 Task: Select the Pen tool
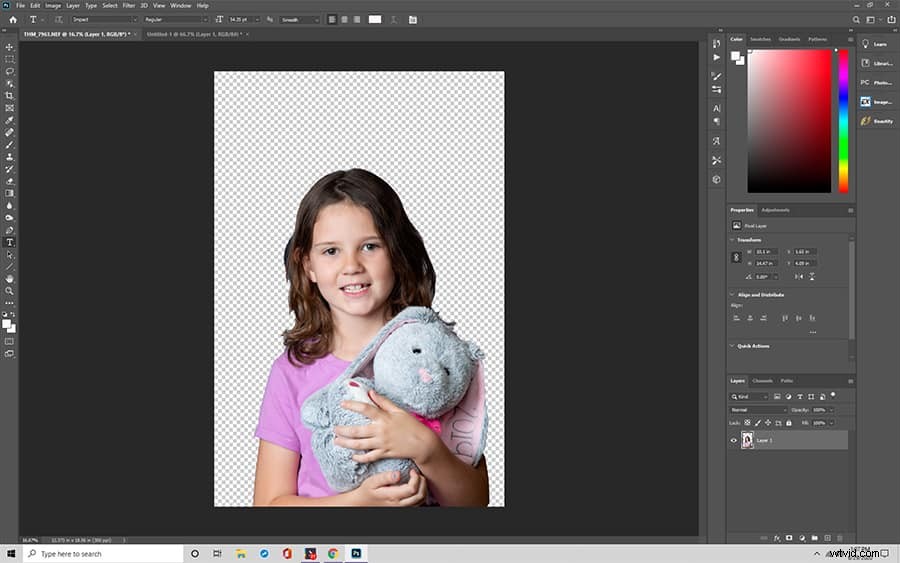pos(9,230)
